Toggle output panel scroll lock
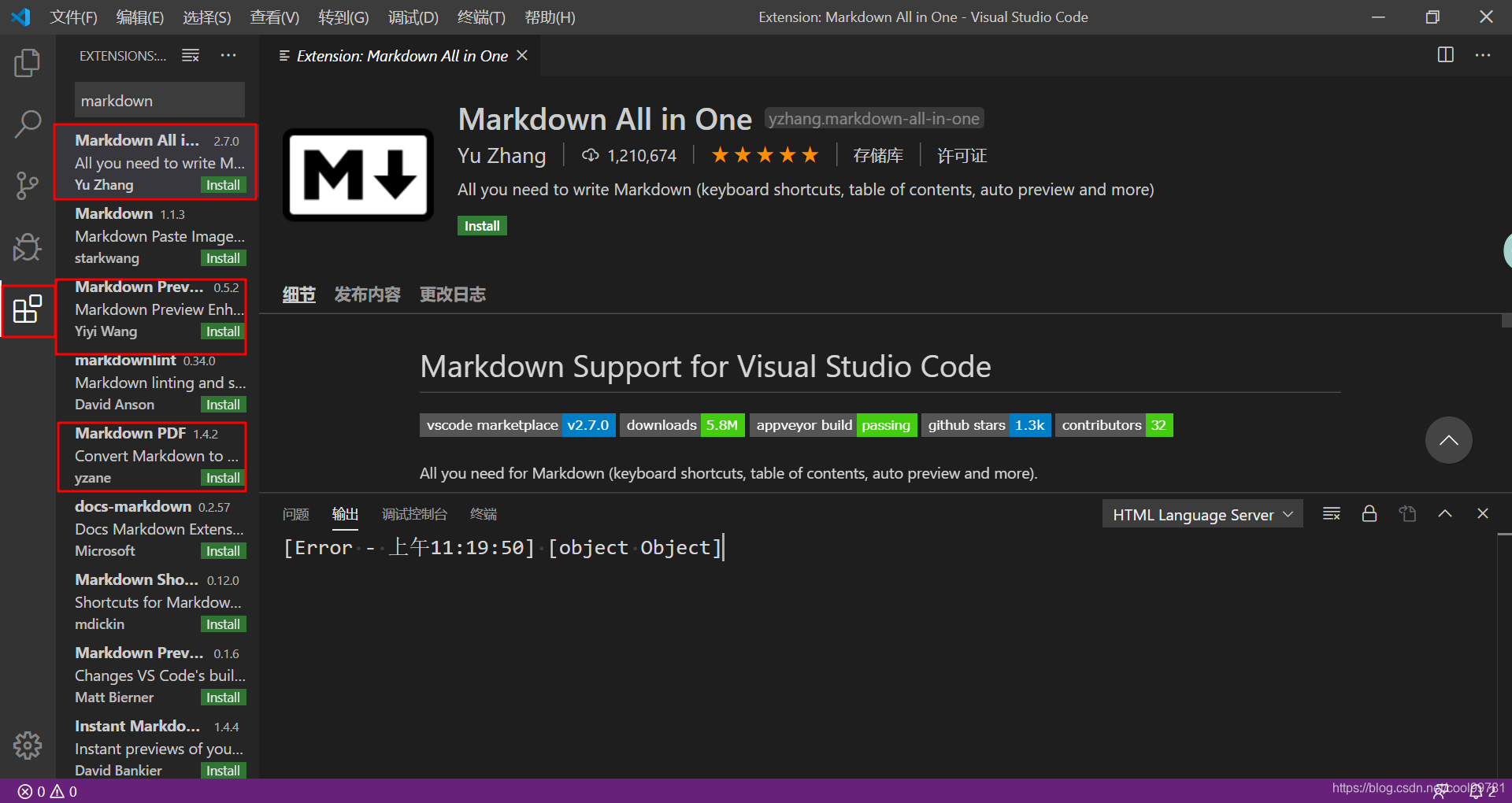 [1369, 514]
